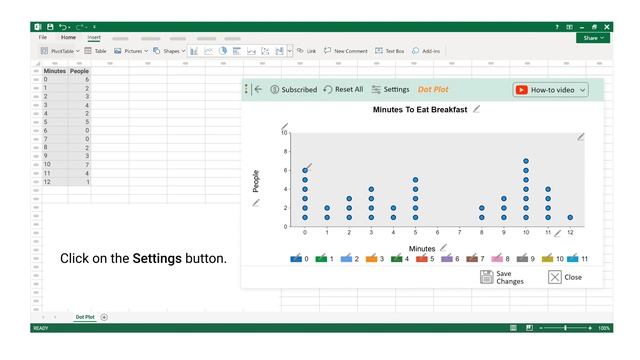The image size is (640, 360).
Task: Open the Dot Plot pane drag handle menu
Action: point(246,89)
